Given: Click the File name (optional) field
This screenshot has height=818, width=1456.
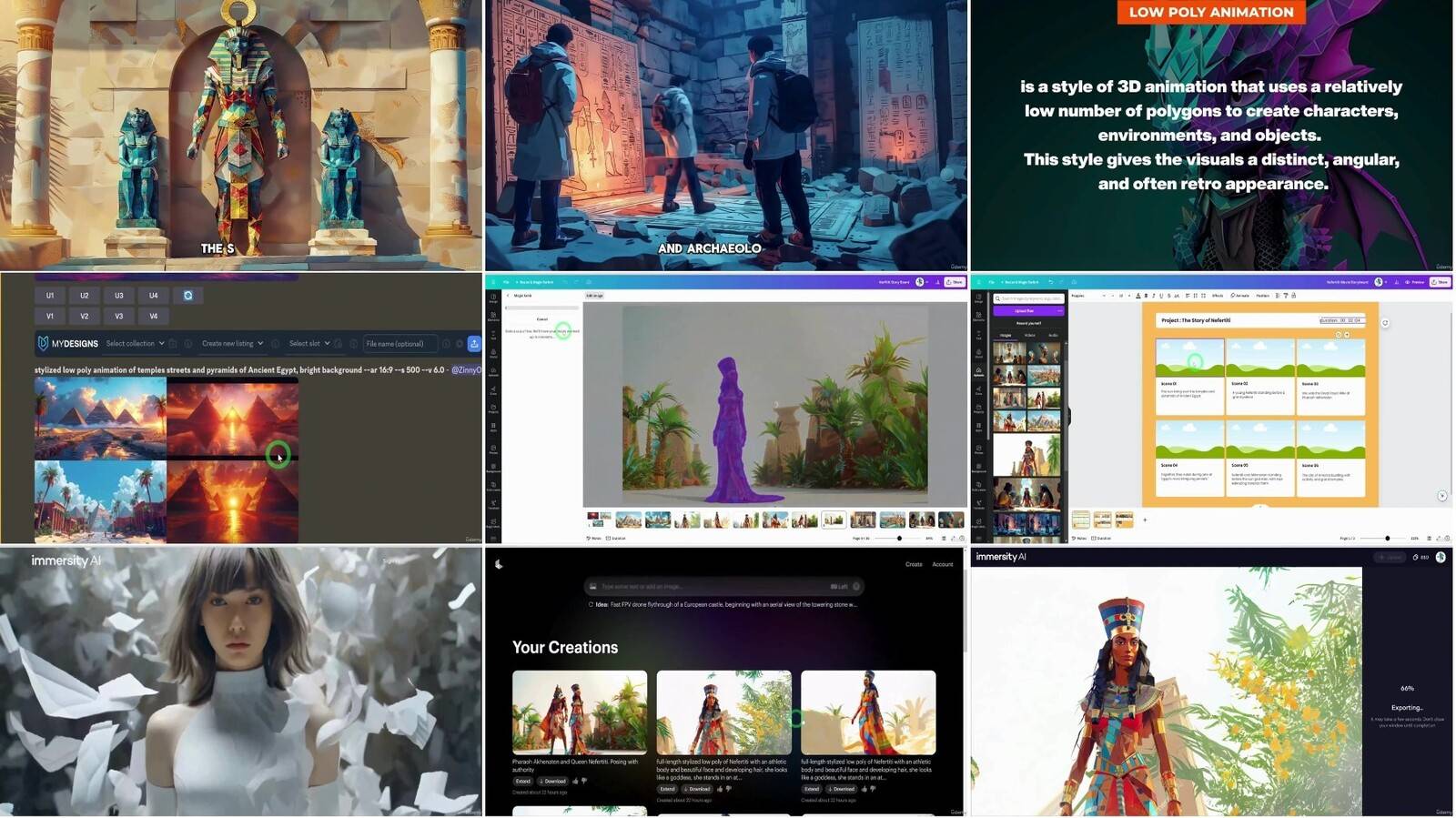Looking at the screenshot, I should click(400, 343).
